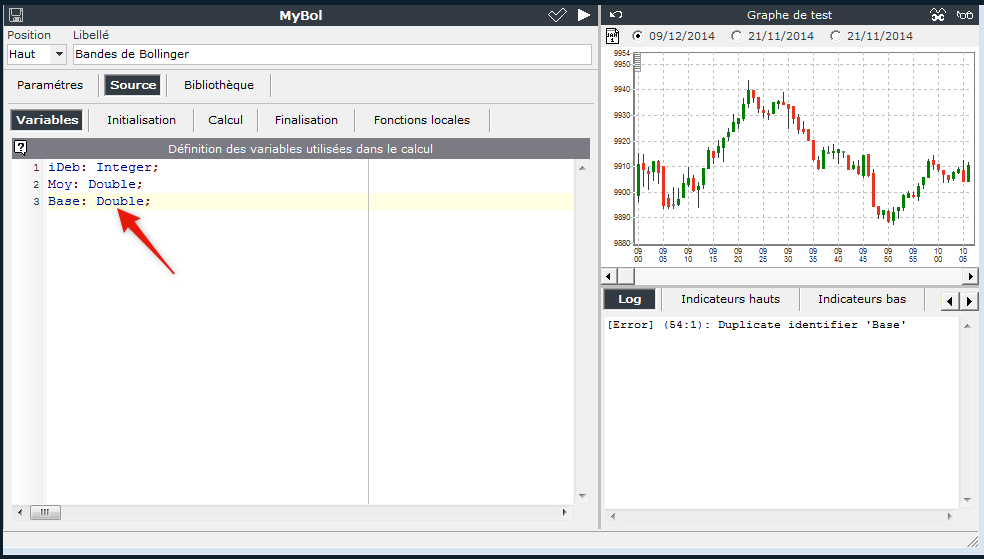984x559 pixels.
Task: Click code editor horizontal scroll left arrow
Action: coord(19,513)
